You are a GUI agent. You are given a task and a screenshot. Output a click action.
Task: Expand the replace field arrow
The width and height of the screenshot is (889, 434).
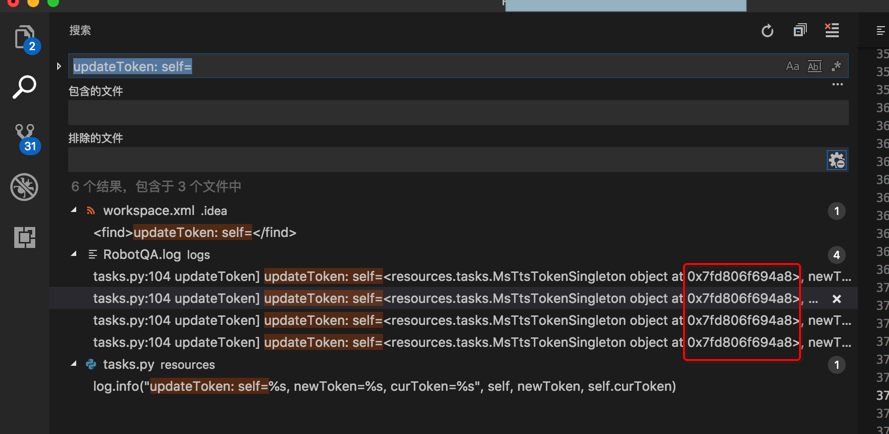tap(59, 66)
